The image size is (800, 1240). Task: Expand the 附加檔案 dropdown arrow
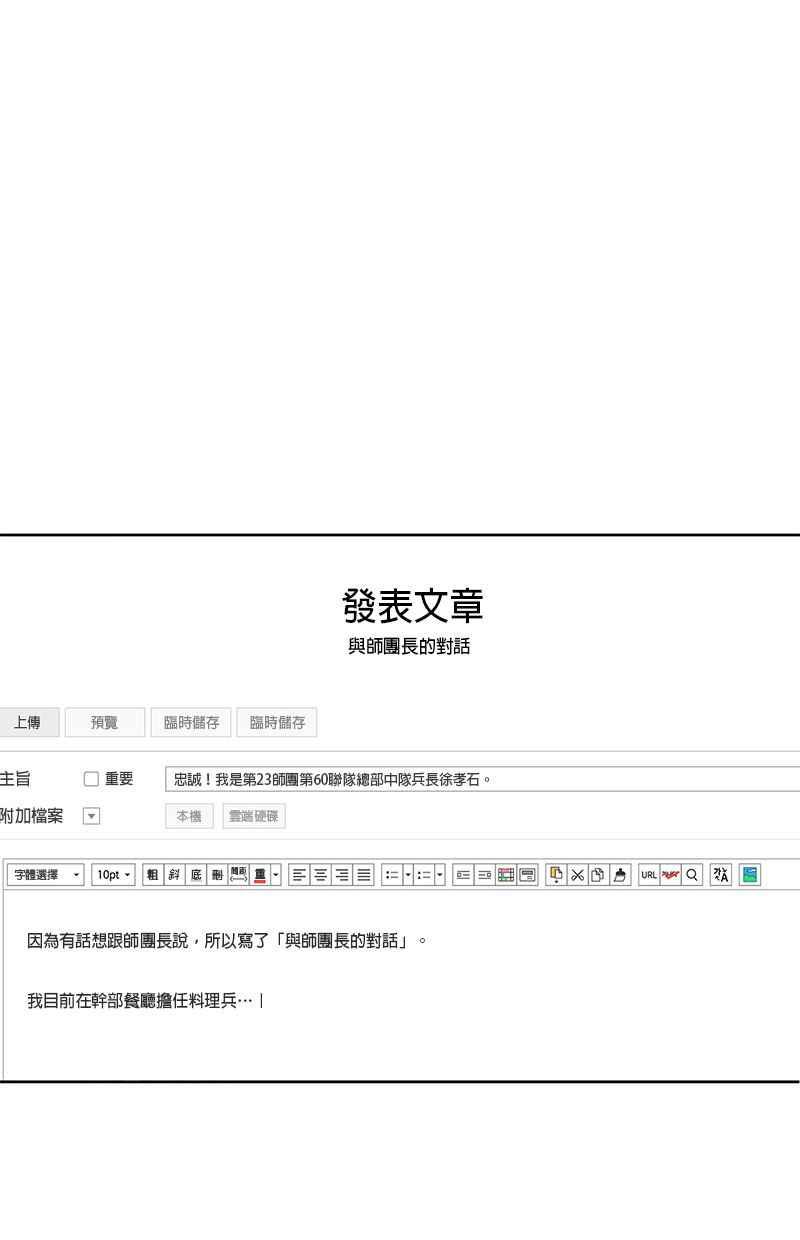[91, 816]
